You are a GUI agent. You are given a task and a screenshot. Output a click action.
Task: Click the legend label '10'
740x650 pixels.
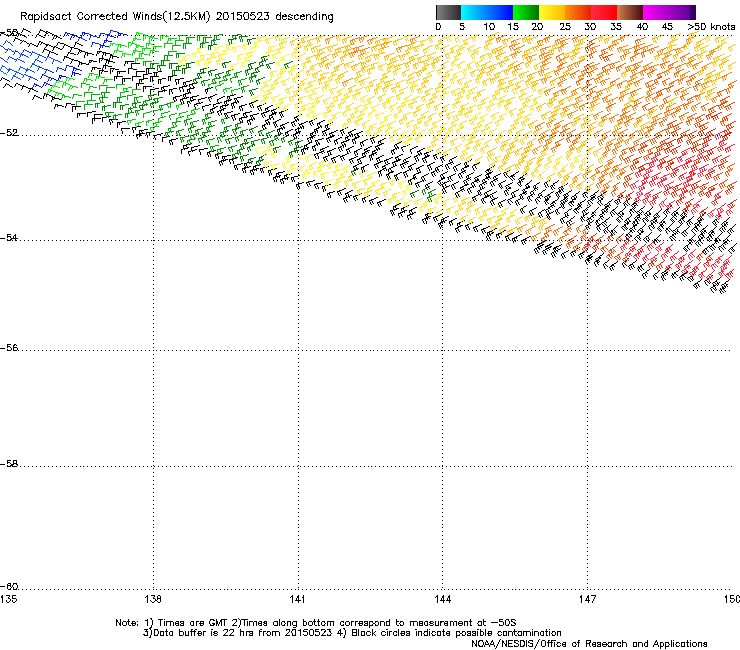[x=489, y=27]
